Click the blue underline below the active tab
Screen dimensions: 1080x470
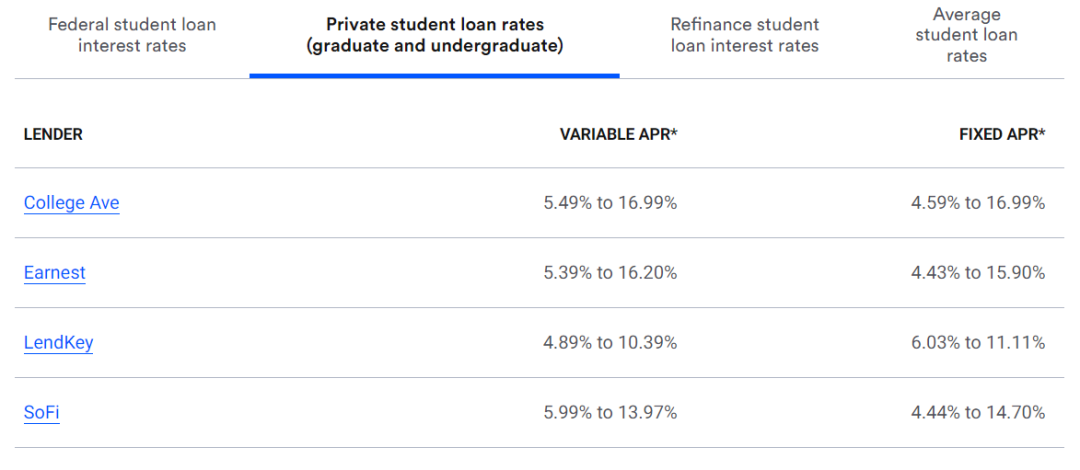point(434,75)
